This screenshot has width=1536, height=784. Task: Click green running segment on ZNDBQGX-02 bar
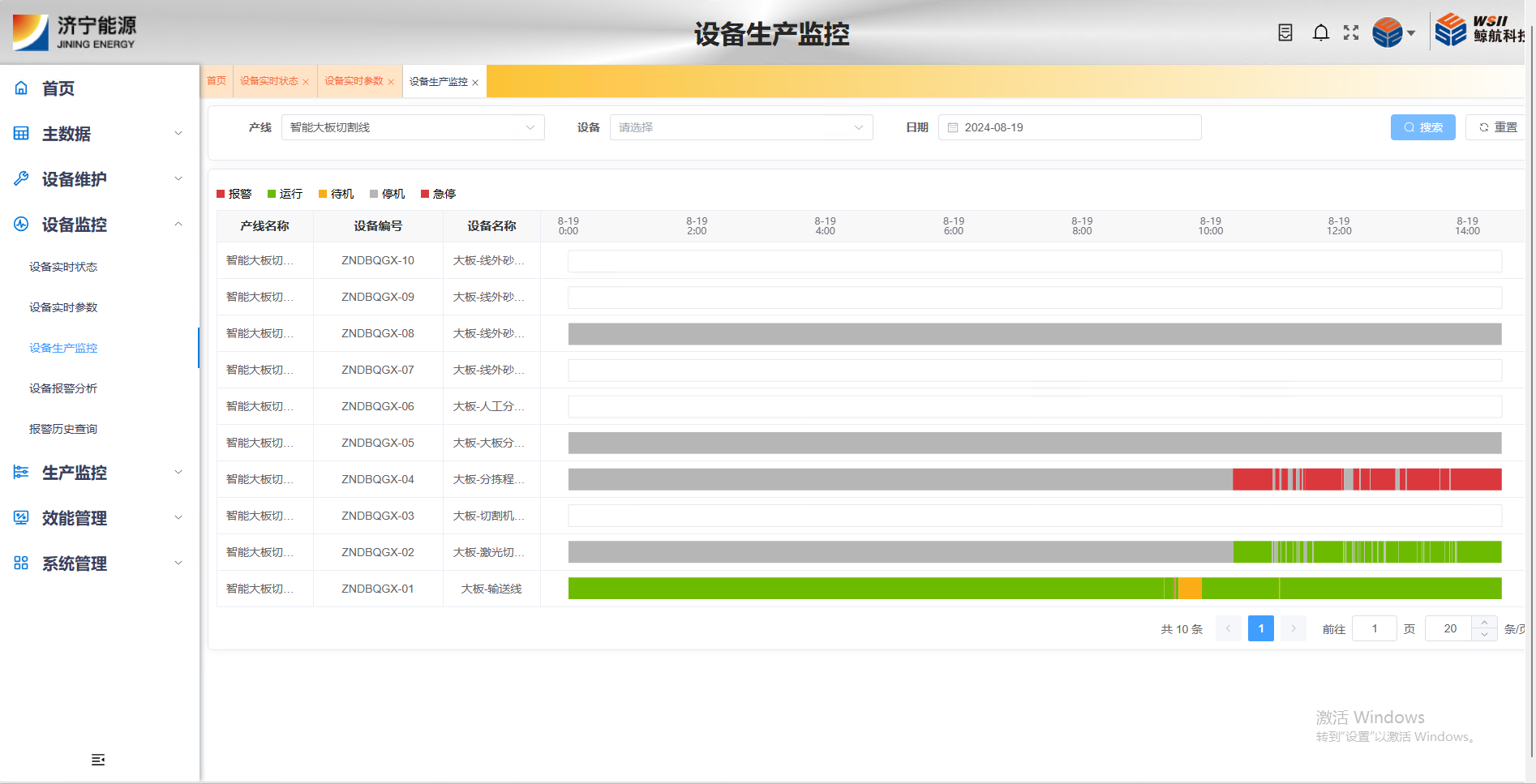[1252, 552]
